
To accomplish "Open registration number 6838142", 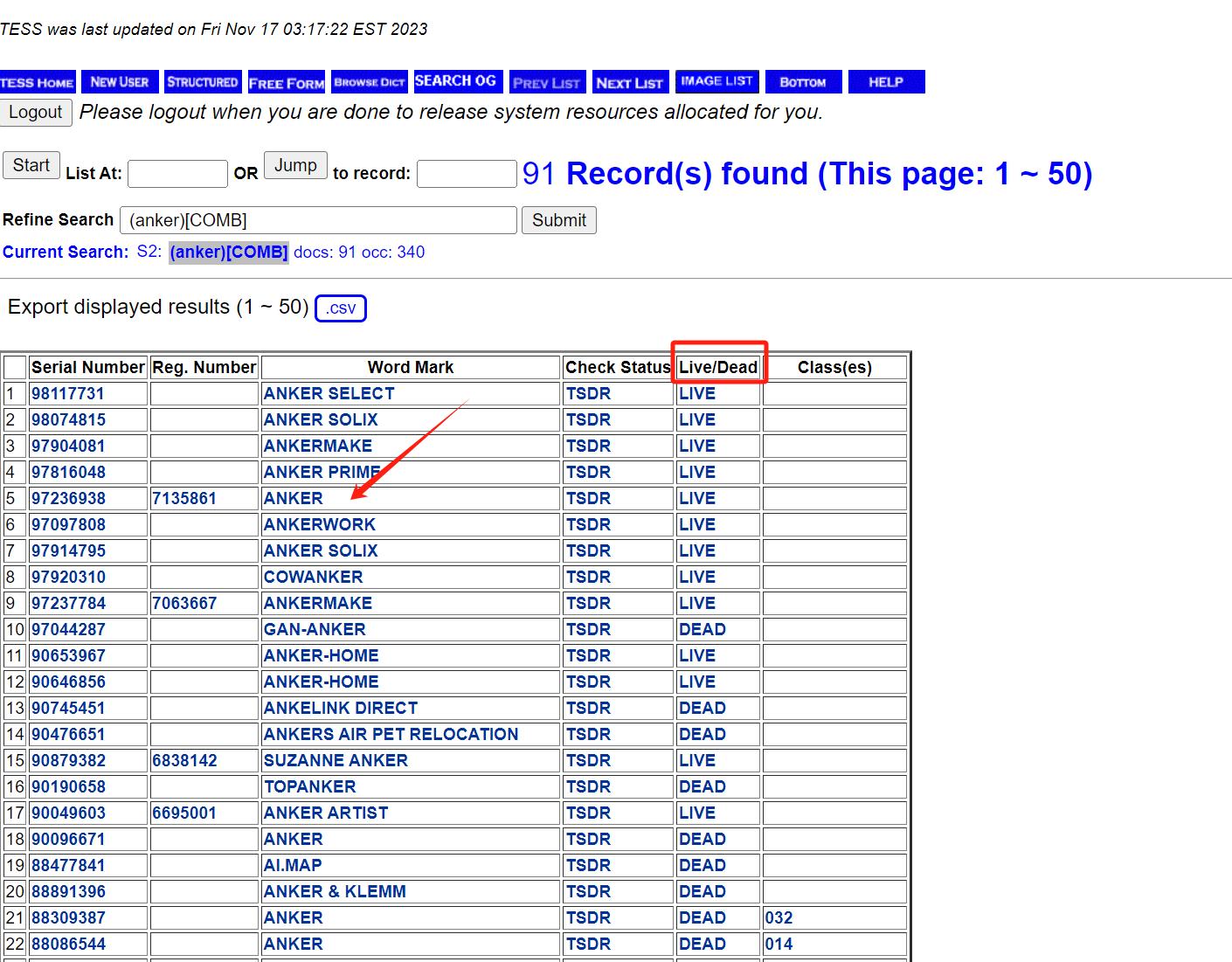I will pos(184,761).
